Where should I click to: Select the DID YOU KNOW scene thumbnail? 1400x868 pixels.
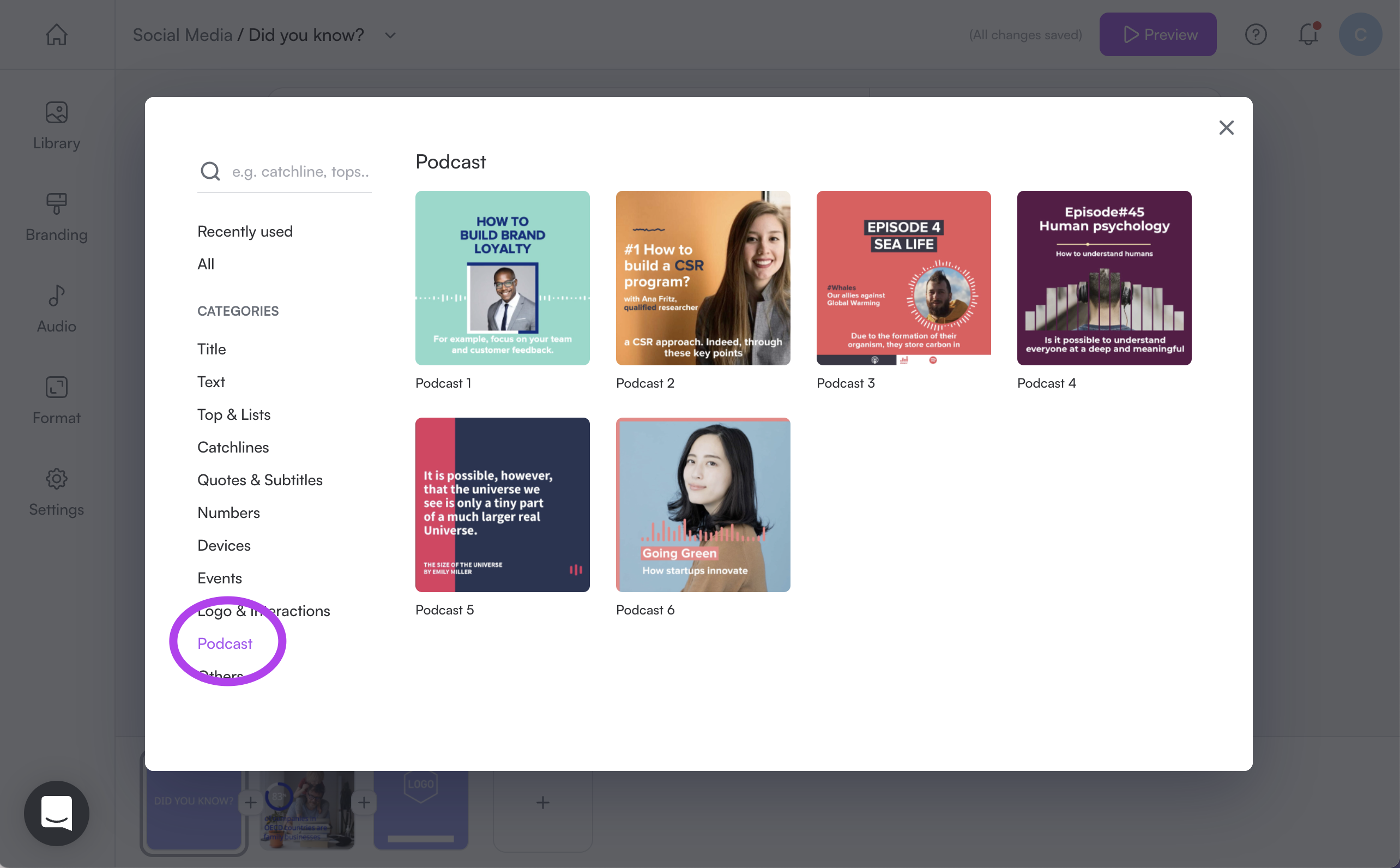coord(194,810)
